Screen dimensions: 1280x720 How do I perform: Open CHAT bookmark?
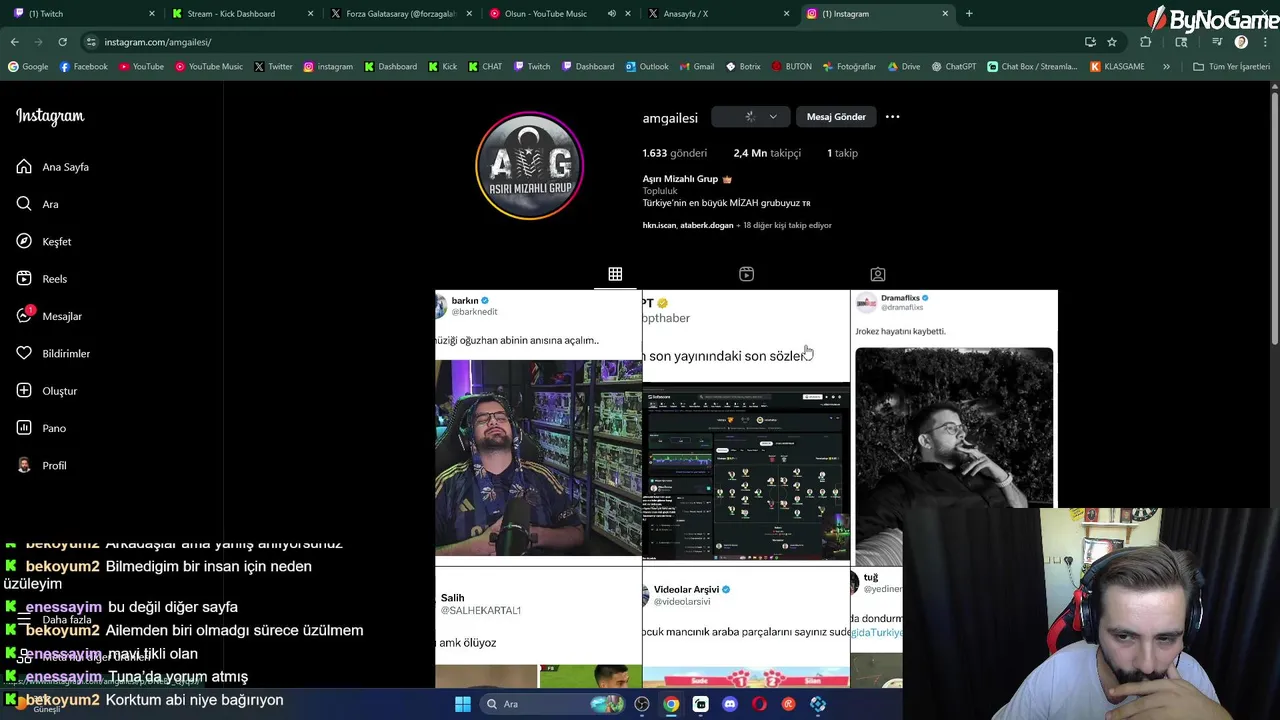coord(485,67)
